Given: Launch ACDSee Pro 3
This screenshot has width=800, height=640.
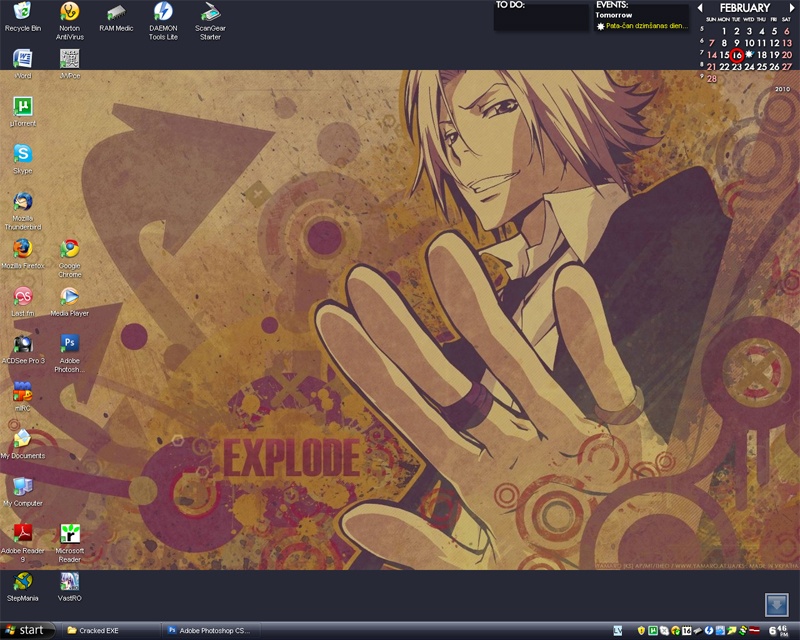Looking at the screenshot, I should (x=22, y=349).
